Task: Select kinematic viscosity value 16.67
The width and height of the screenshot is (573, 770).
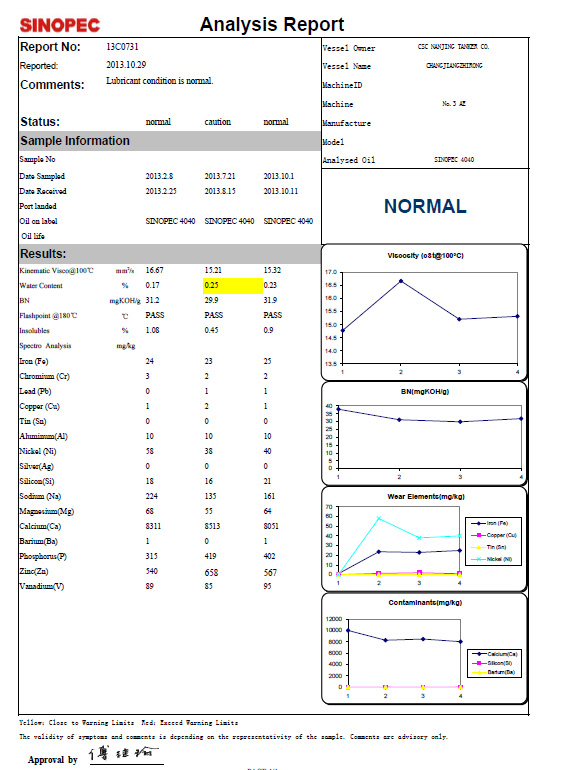Action: pyautogui.click(x=154, y=270)
